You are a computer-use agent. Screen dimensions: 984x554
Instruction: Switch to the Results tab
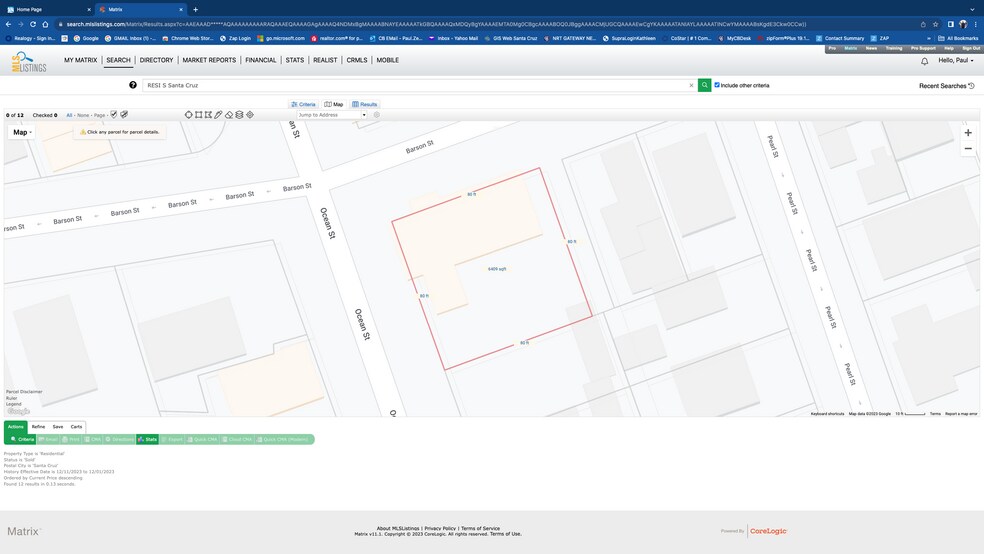pyautogui.click(x=365, y=104)
